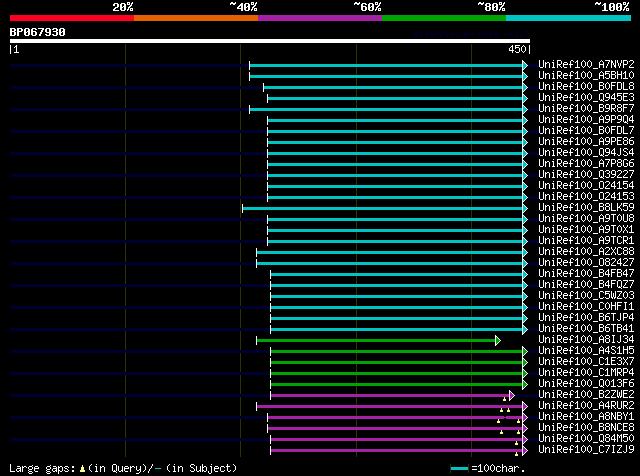Click the =100char. scale legend
Screen dimensions: 640x476
point(488,468)
